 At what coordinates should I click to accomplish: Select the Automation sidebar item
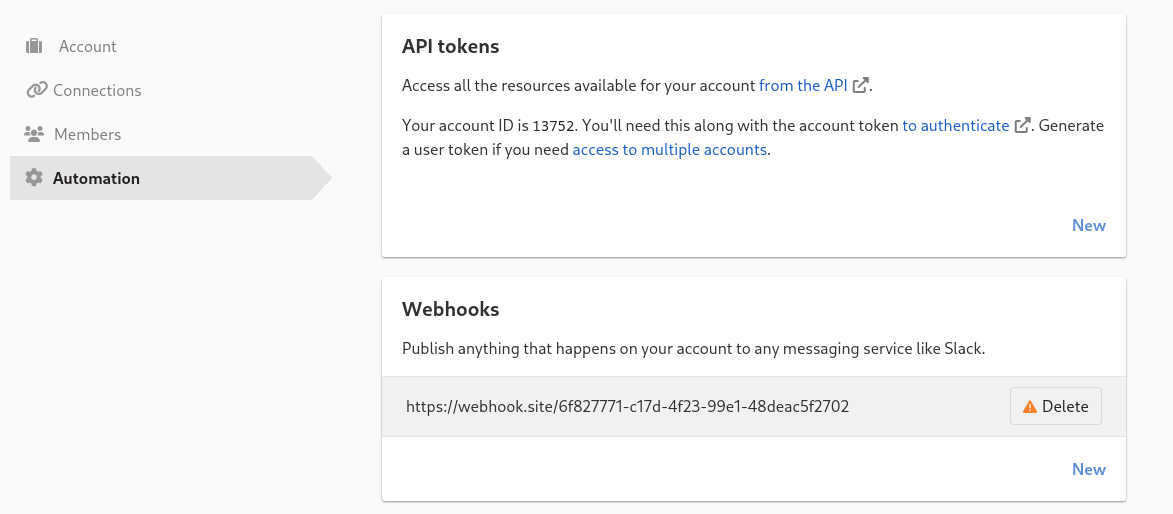tap(96, 178)
